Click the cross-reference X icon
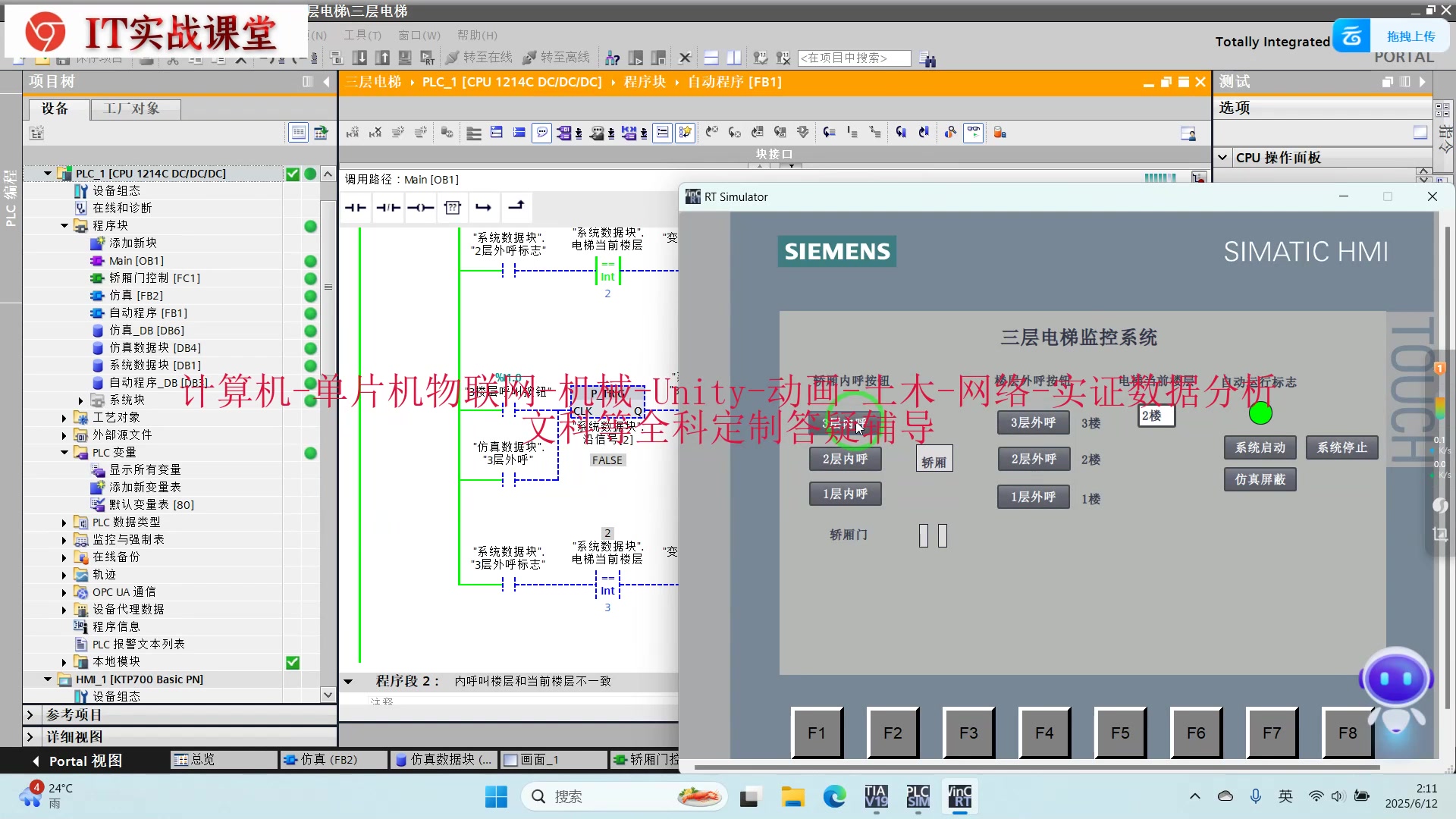The image size is (1456, 819). point(685,58)
